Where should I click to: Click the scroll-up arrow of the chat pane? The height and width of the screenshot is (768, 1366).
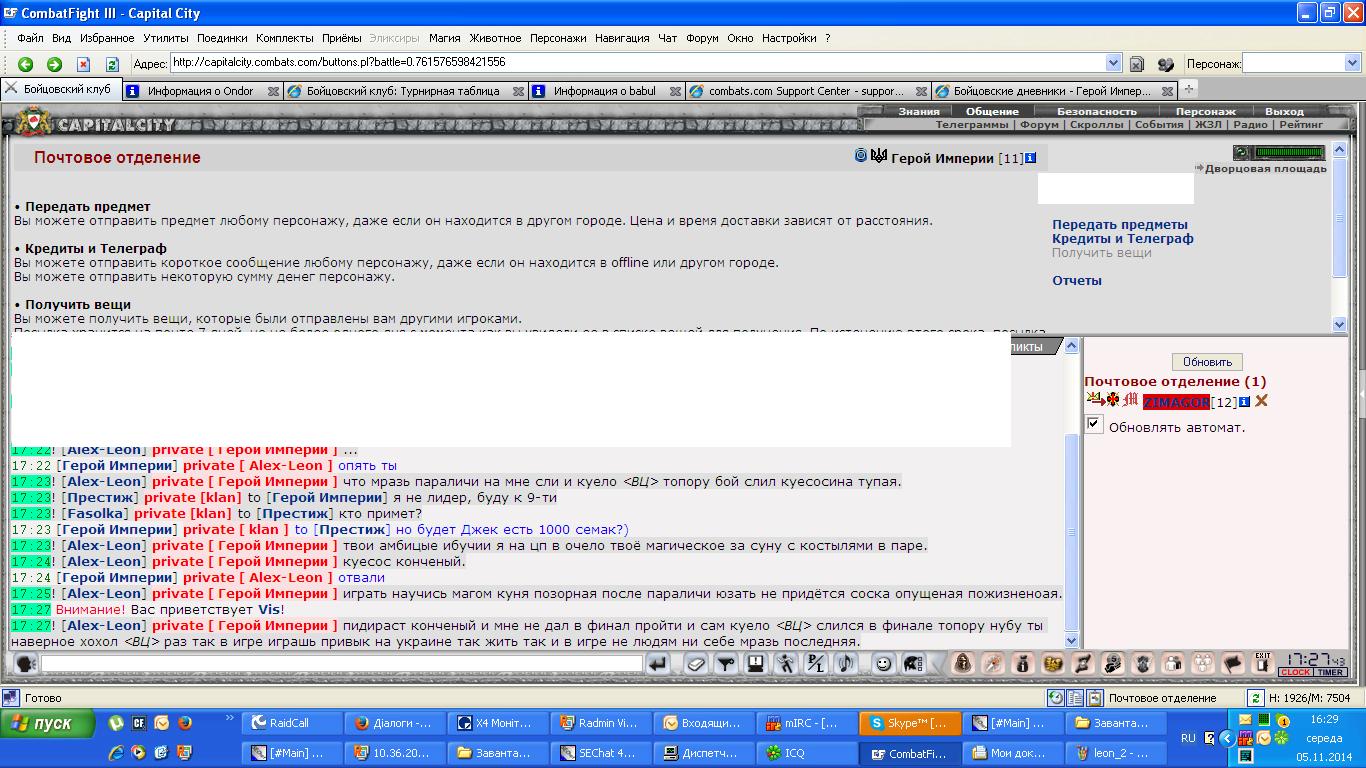point(1072,346)
